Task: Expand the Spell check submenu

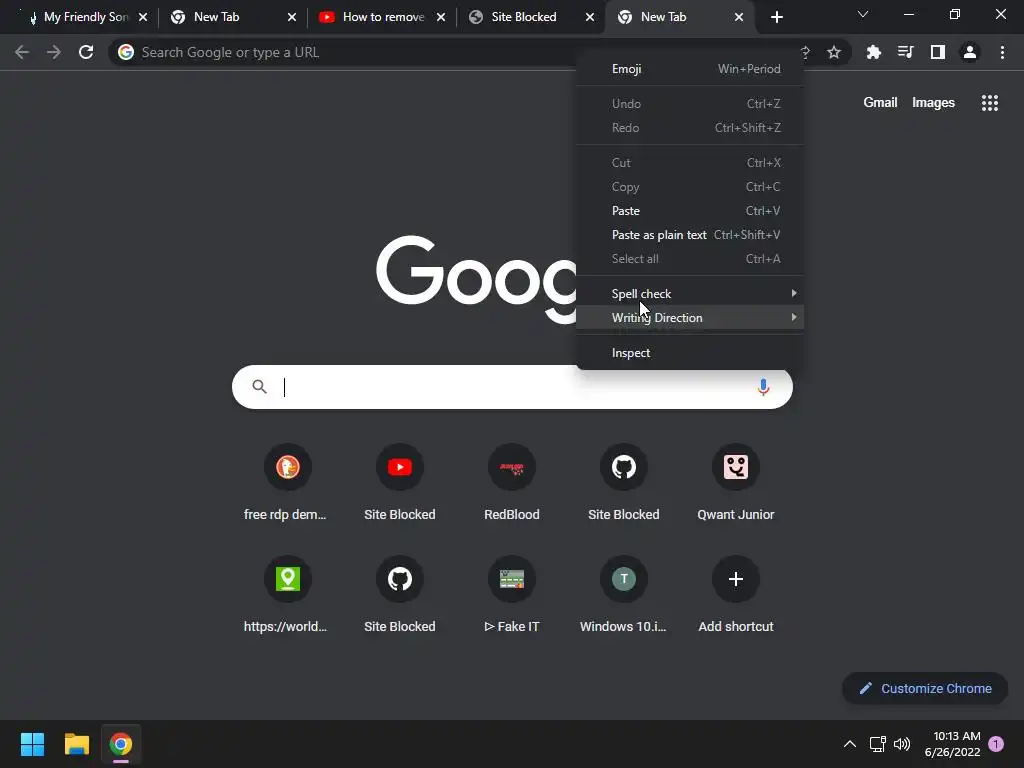Action: 690,294
